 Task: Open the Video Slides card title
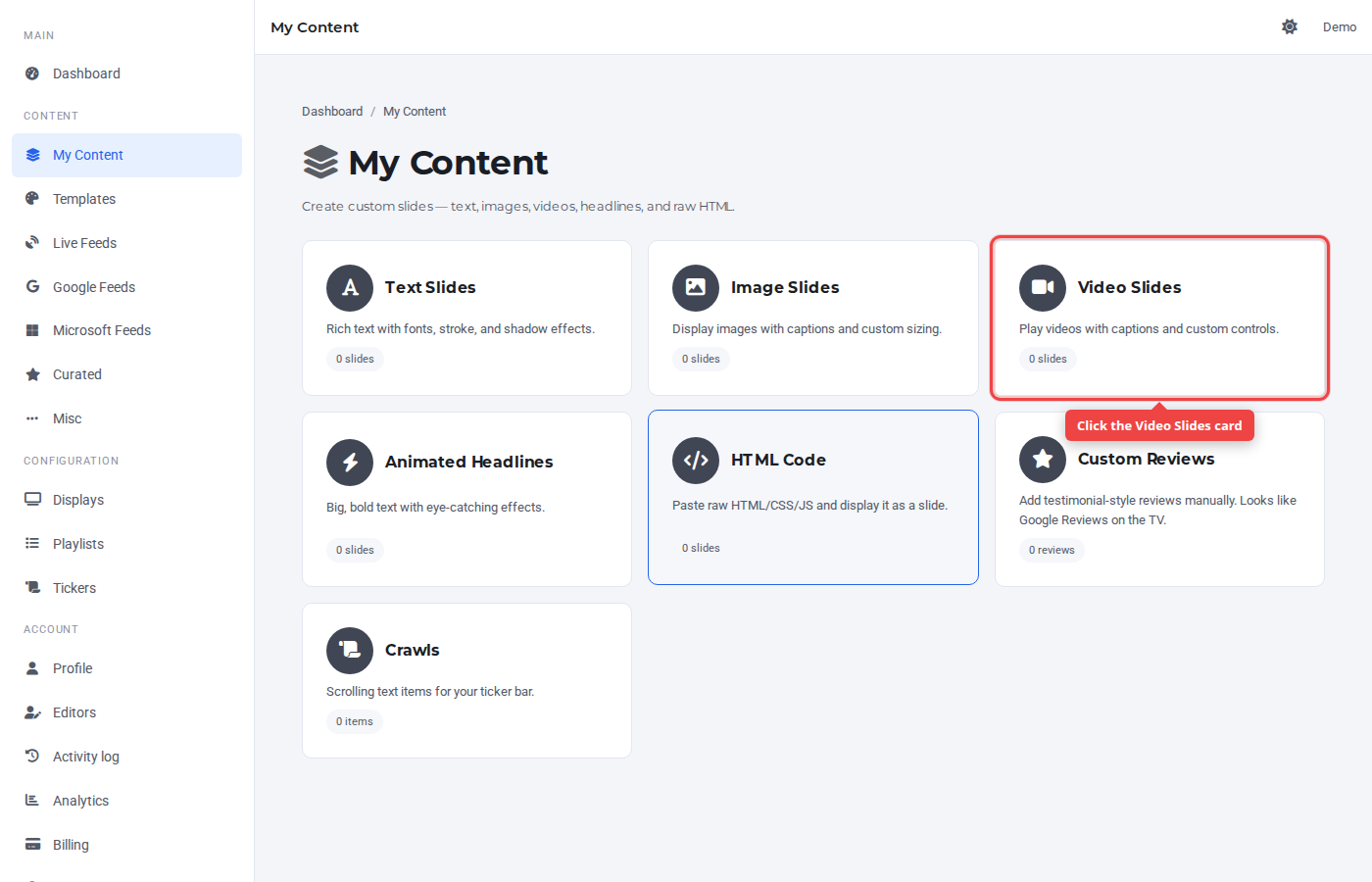1129,287
